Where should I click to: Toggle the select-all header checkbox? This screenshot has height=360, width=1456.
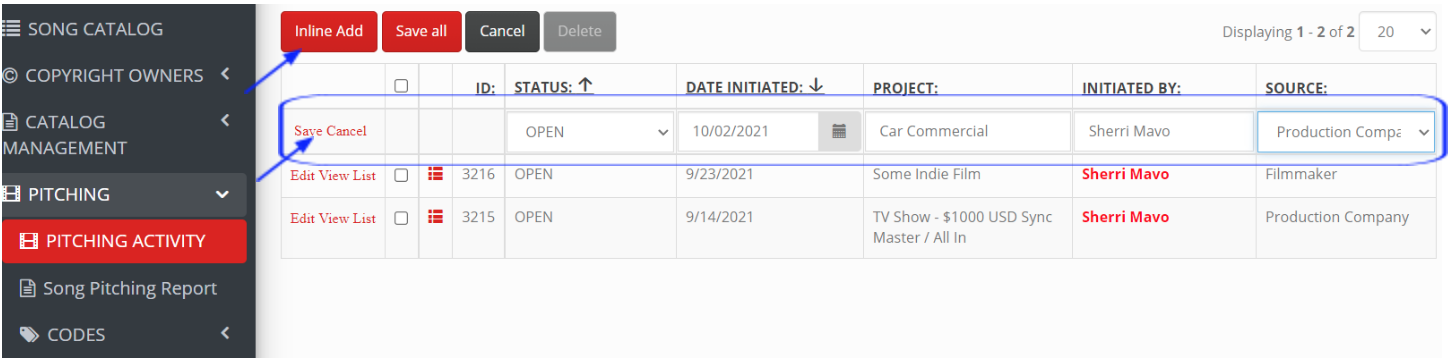[401, 86]
